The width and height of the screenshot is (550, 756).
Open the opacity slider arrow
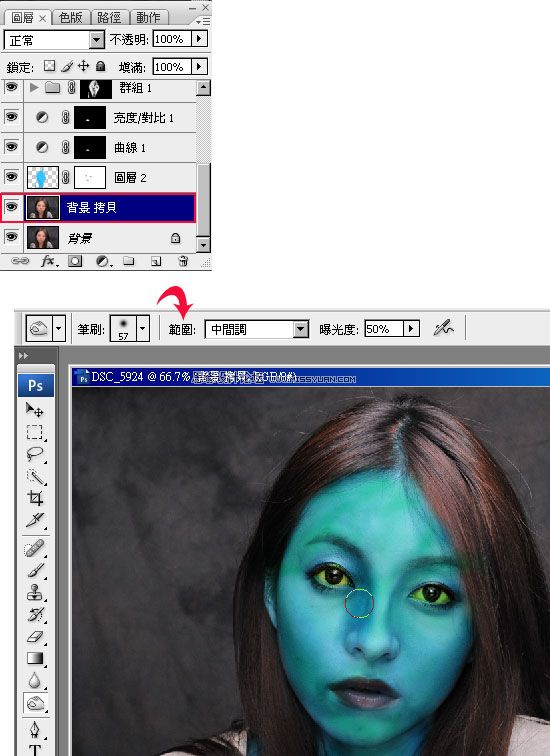pos(200,39)
